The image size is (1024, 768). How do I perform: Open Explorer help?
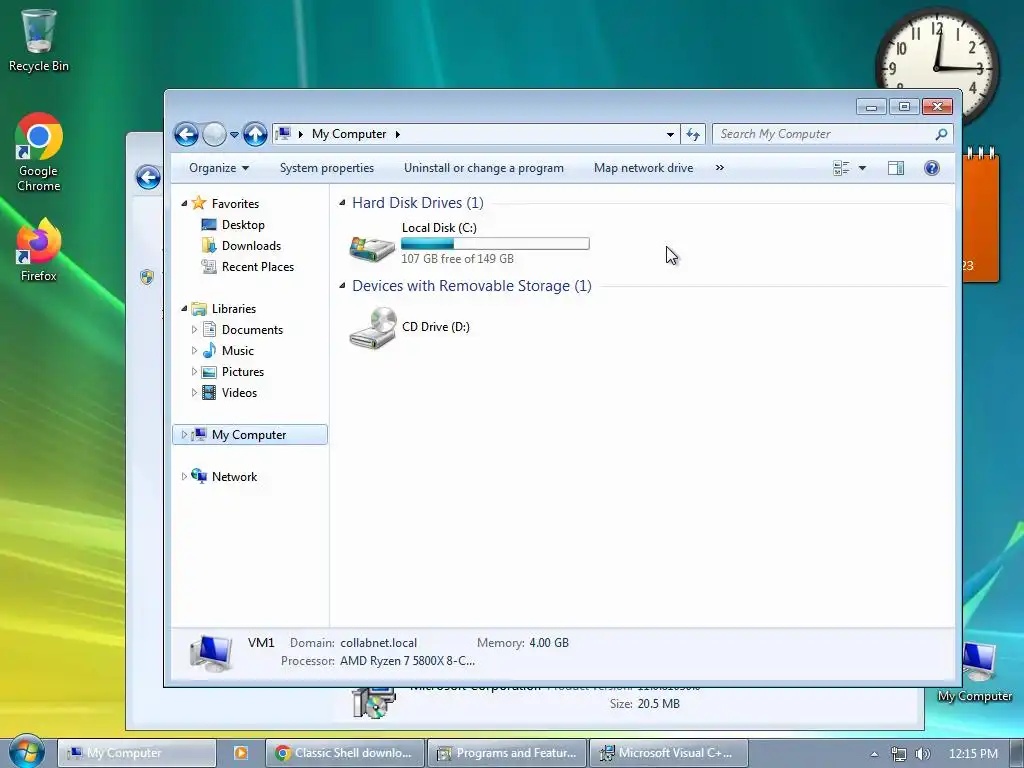point(932,168)
